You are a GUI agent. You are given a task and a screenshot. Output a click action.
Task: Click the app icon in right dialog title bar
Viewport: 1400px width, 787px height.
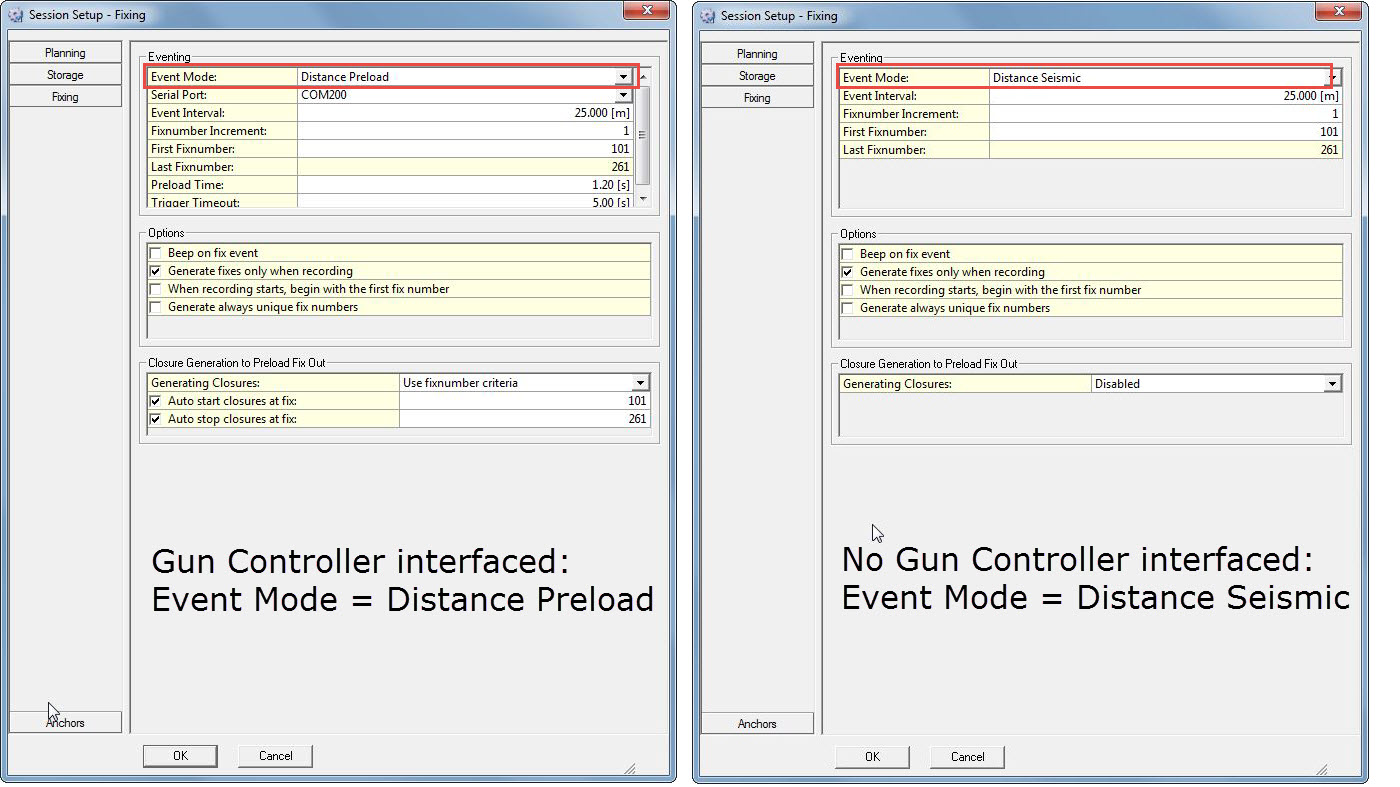(x=708, y=15)
